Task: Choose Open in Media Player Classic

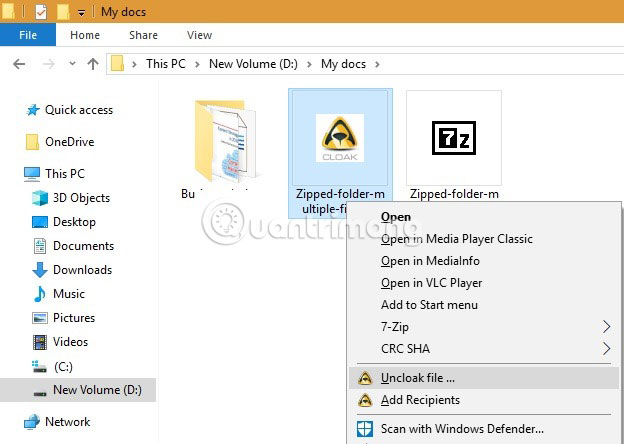Action: 484,239
